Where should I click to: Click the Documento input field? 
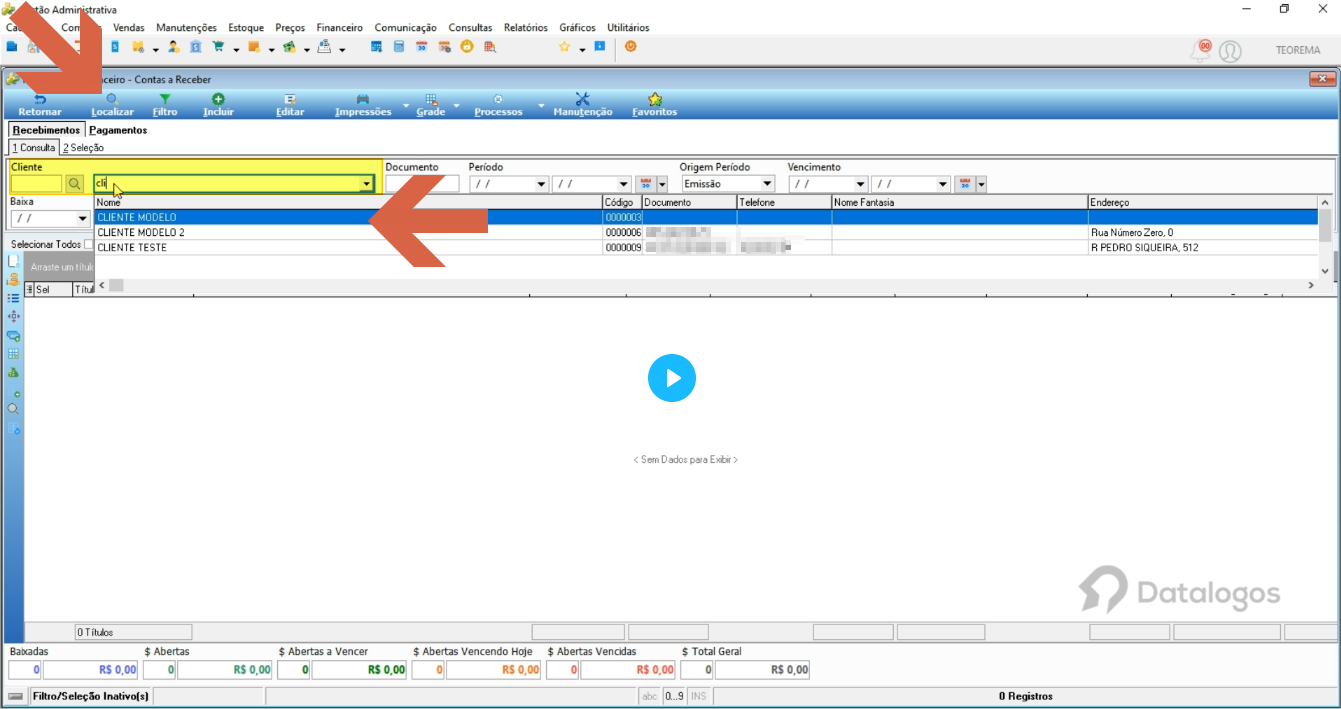point(422,184)
